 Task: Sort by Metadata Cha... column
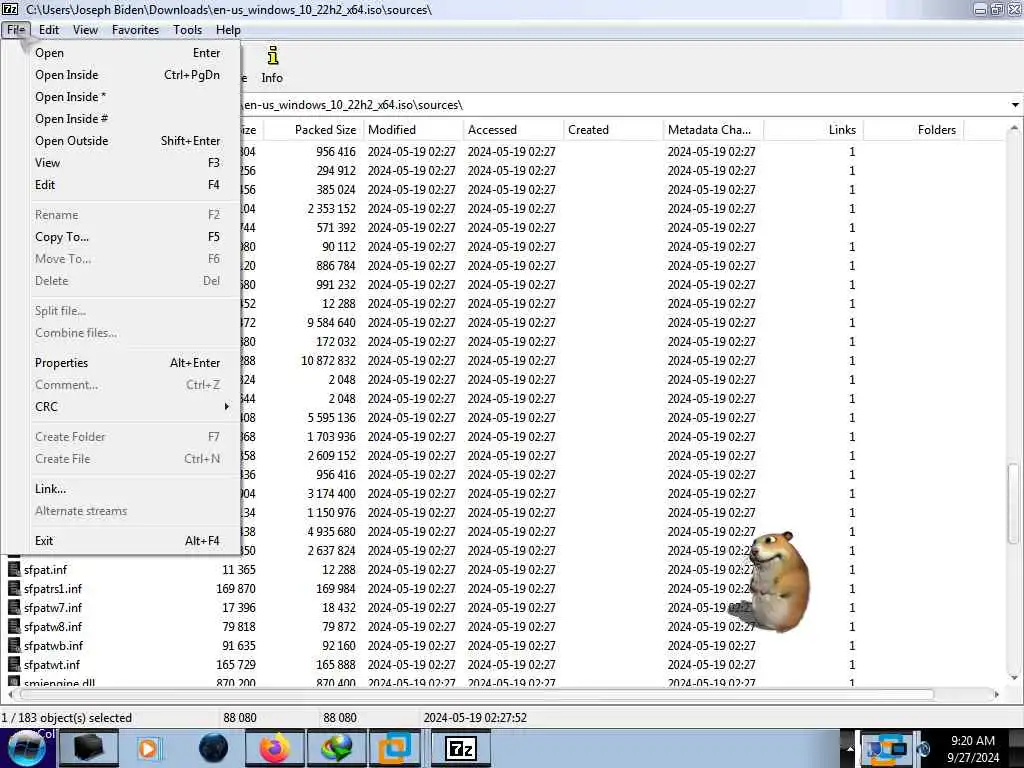(x=712, y=129)
